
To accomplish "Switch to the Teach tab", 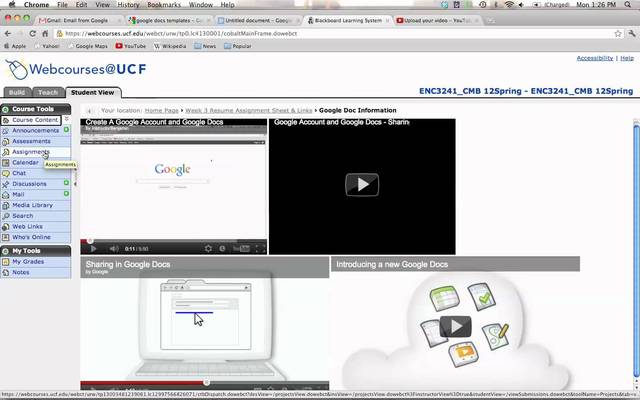I will pyautogui.click(x=48, y=92).
